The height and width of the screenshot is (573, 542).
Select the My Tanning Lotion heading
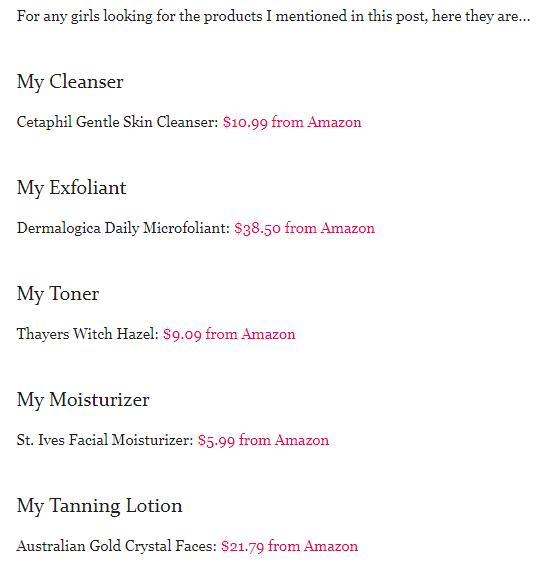click(x=99, y=506)
